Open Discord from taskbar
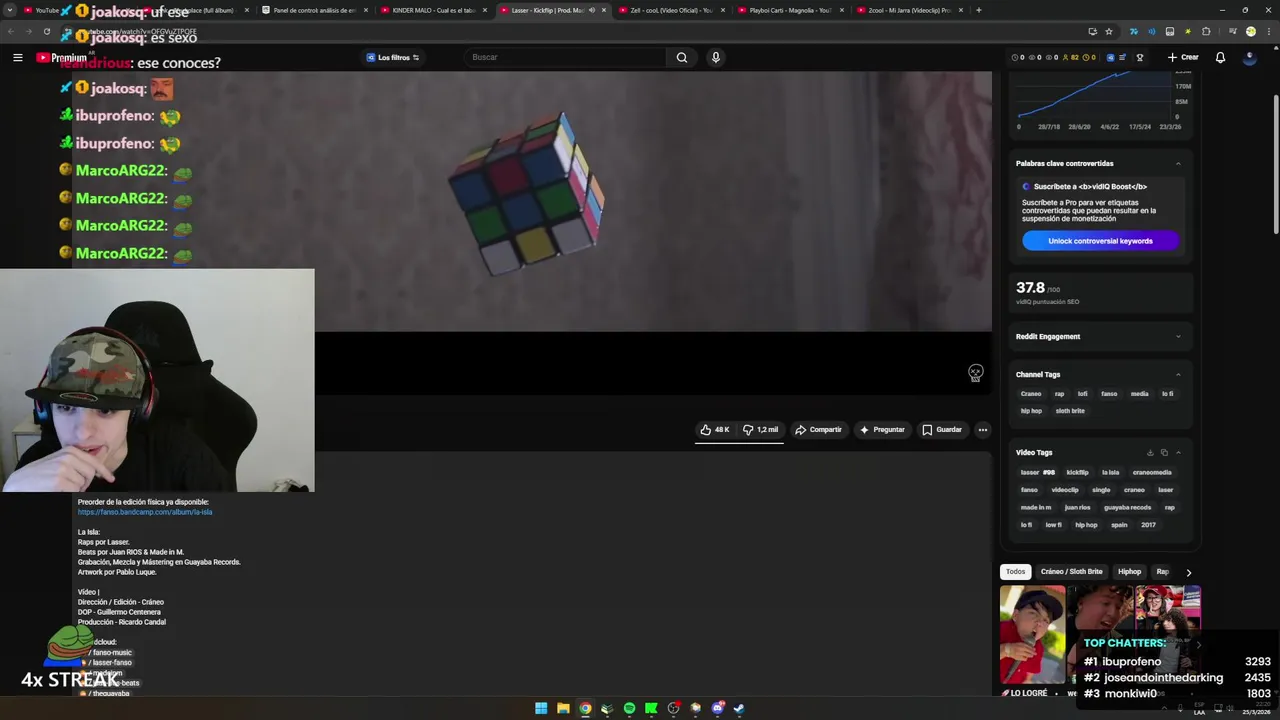This screenshot has width=1280, height=720. click(717, 708)
